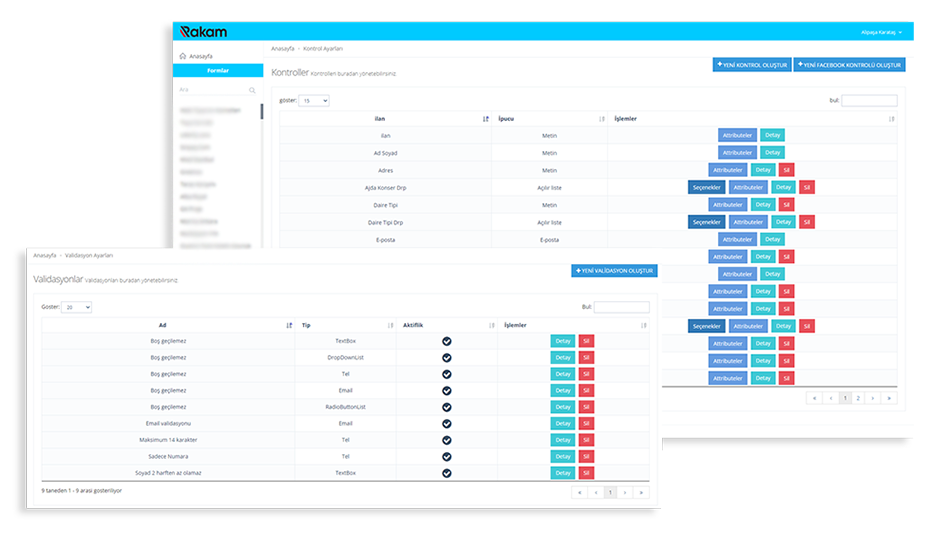950x534 pixels.
Task: Toggle Aktiflik check for Sadece Numara row
Action: [x=447, y=457]
